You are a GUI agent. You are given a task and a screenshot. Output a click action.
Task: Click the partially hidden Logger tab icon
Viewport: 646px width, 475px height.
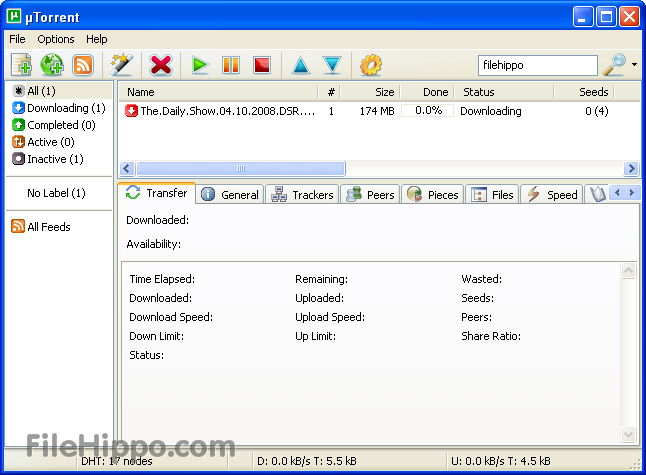coord(597,194)
